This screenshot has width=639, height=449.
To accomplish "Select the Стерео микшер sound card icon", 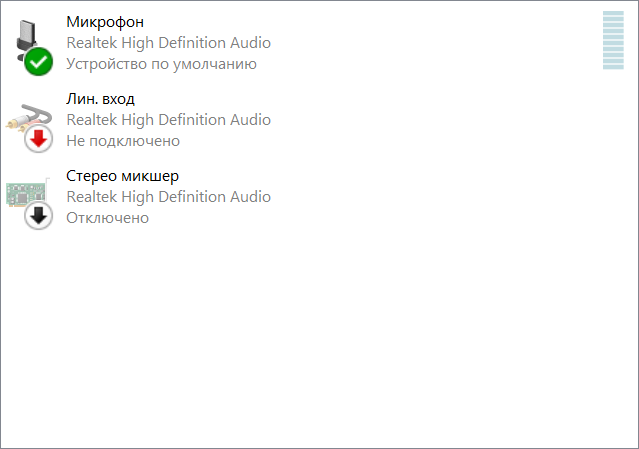I will [26, 191].
